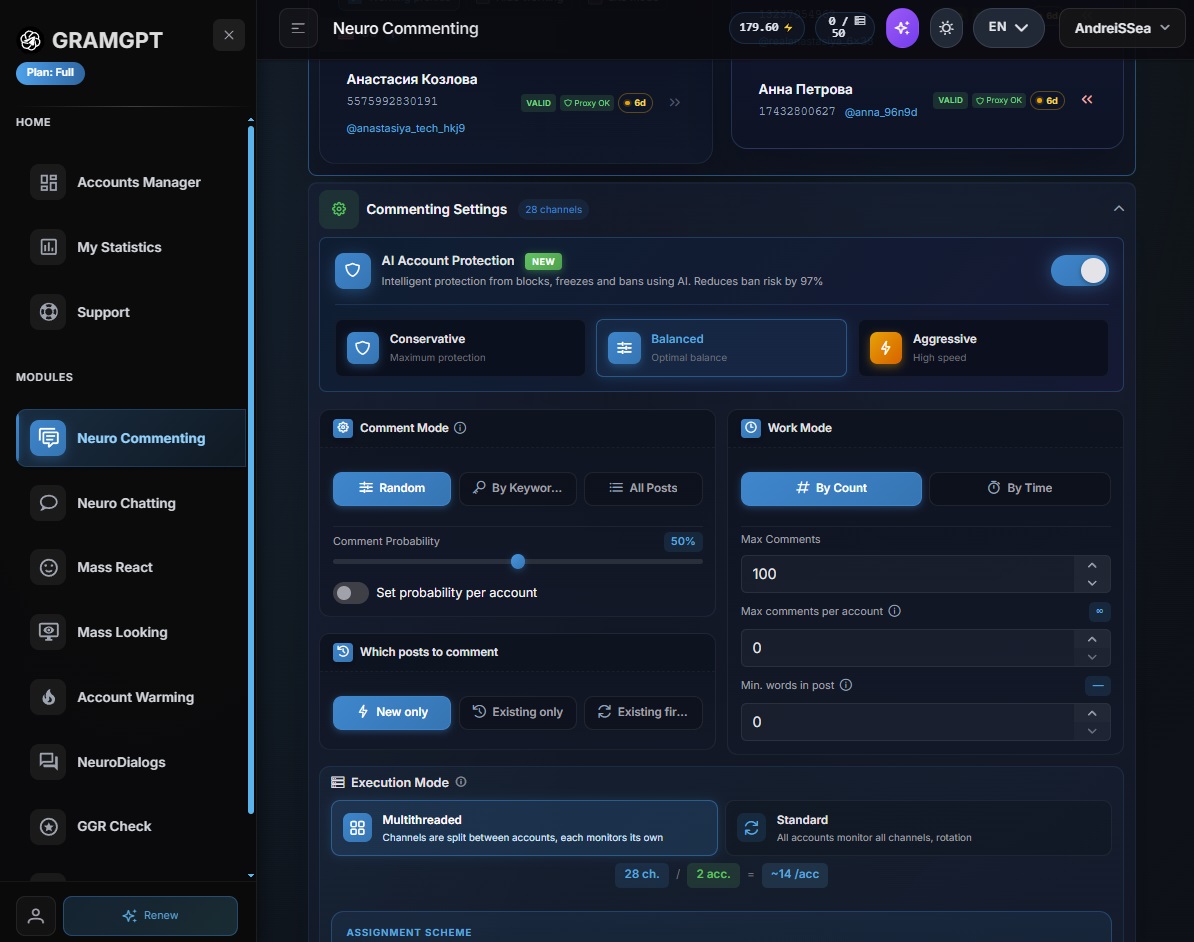Select Standard execution mode

click(918, 828)
